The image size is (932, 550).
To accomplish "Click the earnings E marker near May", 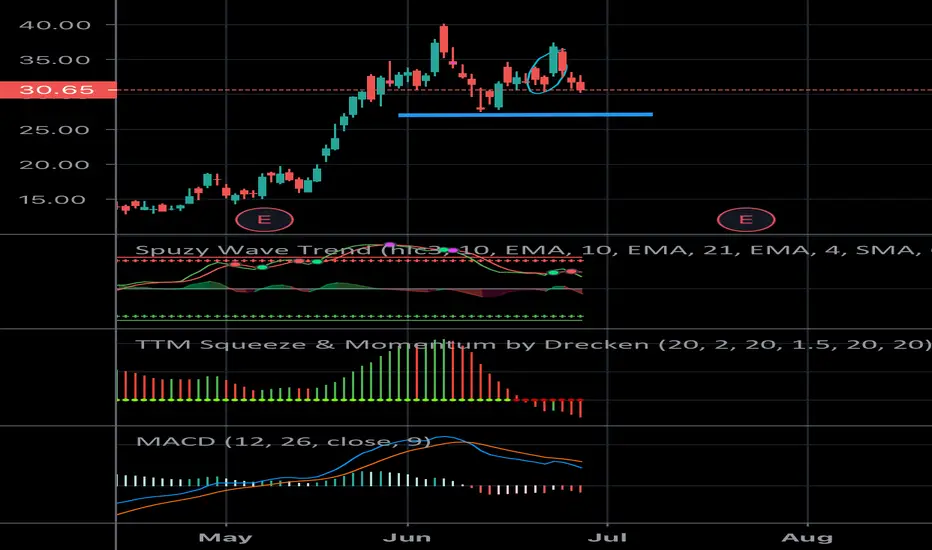I will pos(265,219).
